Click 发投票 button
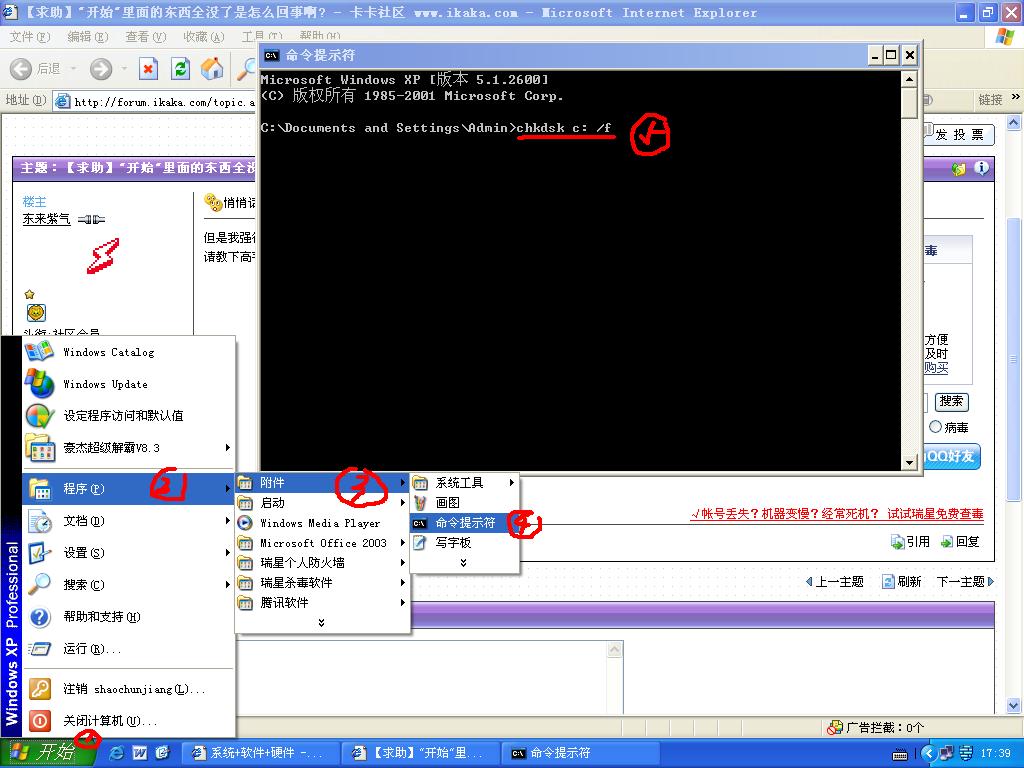The width and height of the screenshot is (1024, 768). click(959, 135)
